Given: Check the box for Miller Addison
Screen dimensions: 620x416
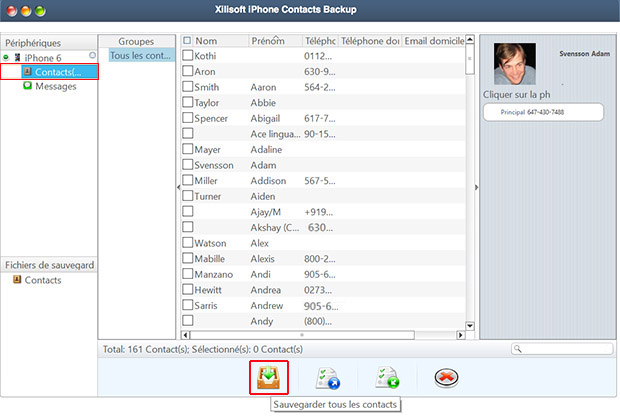Looking at the screenshot, I should pos(187,180).
